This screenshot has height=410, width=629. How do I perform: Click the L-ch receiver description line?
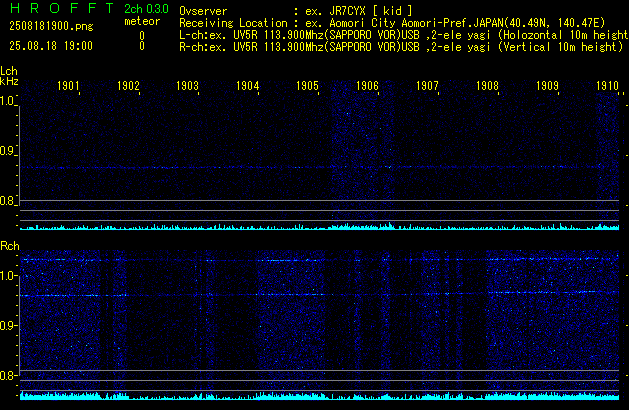(x=404, y=35)
